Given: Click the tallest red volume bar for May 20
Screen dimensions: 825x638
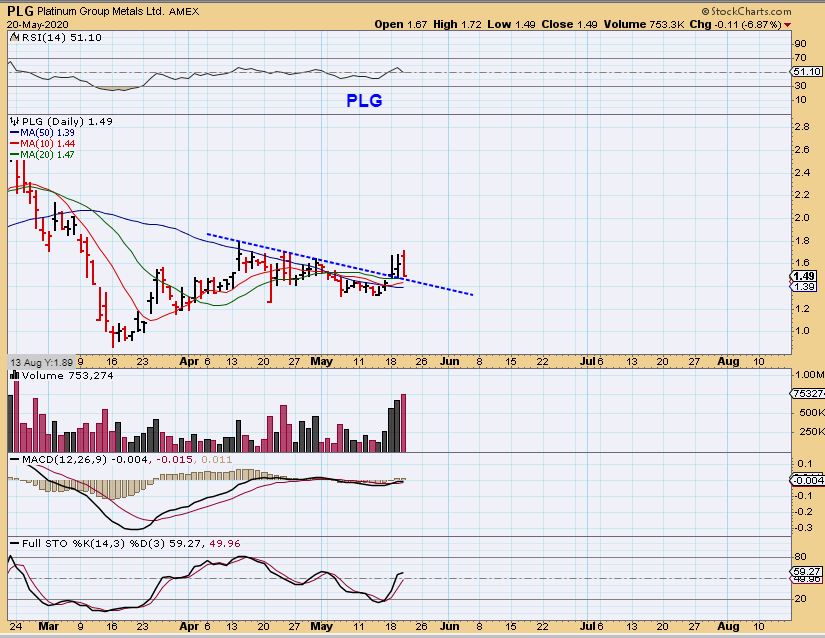Looking at the screenshot, I should coord(404,423).
